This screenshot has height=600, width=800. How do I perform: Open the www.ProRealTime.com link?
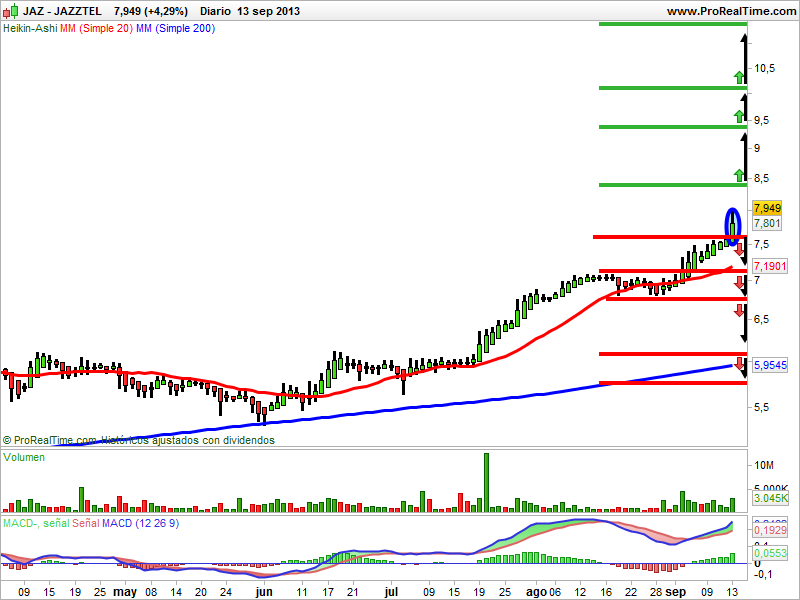point(731,11)
